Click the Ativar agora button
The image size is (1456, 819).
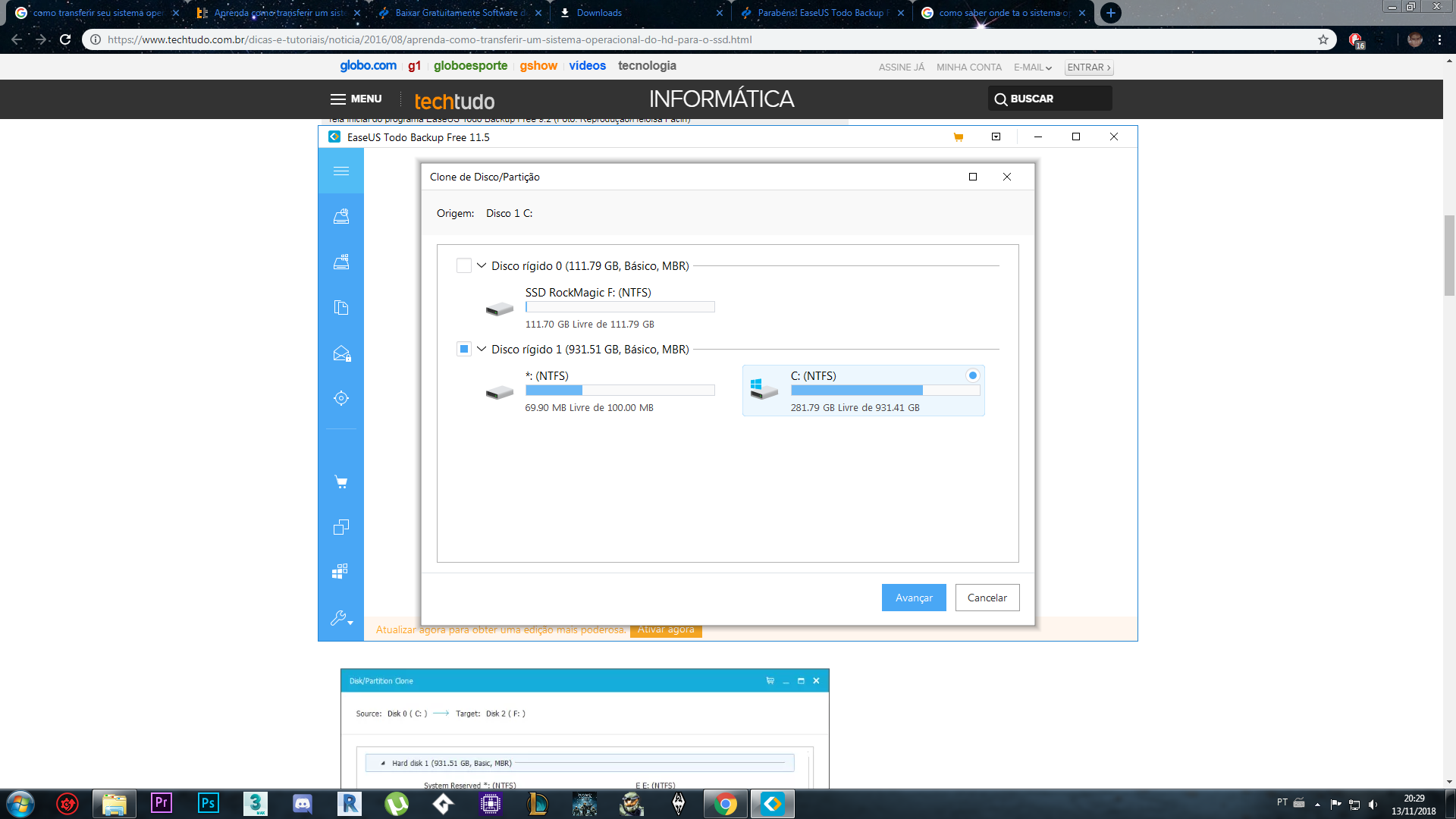click(x=666, y=630)
